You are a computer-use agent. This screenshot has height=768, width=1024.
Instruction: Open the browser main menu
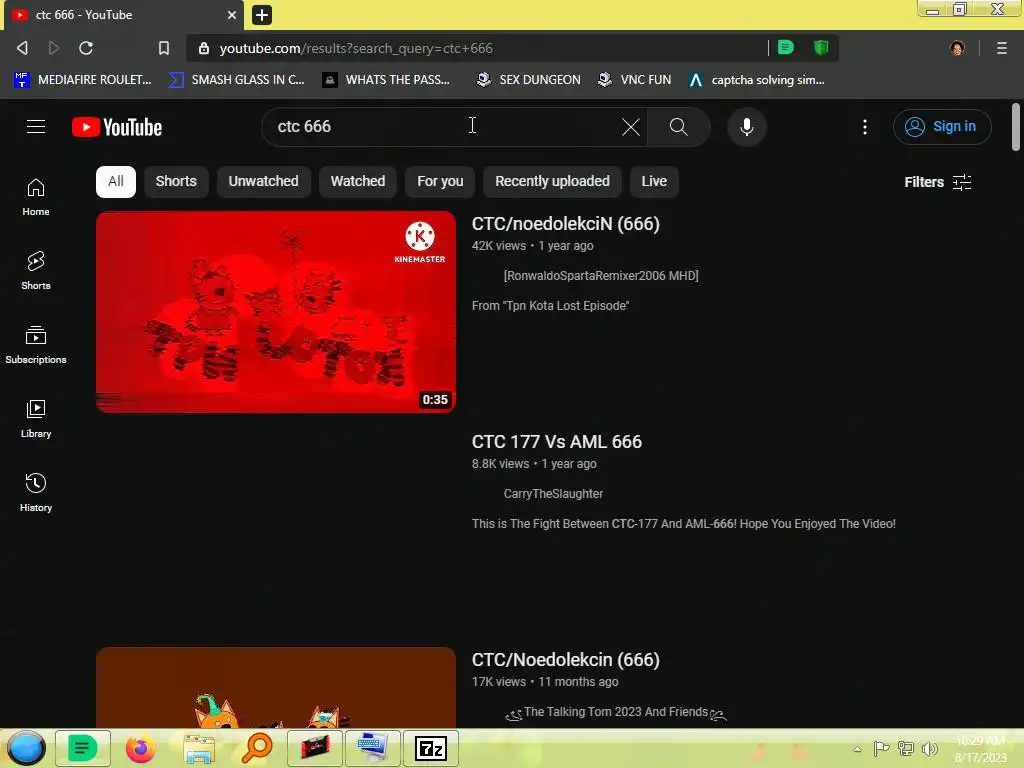coord(1001,48)
